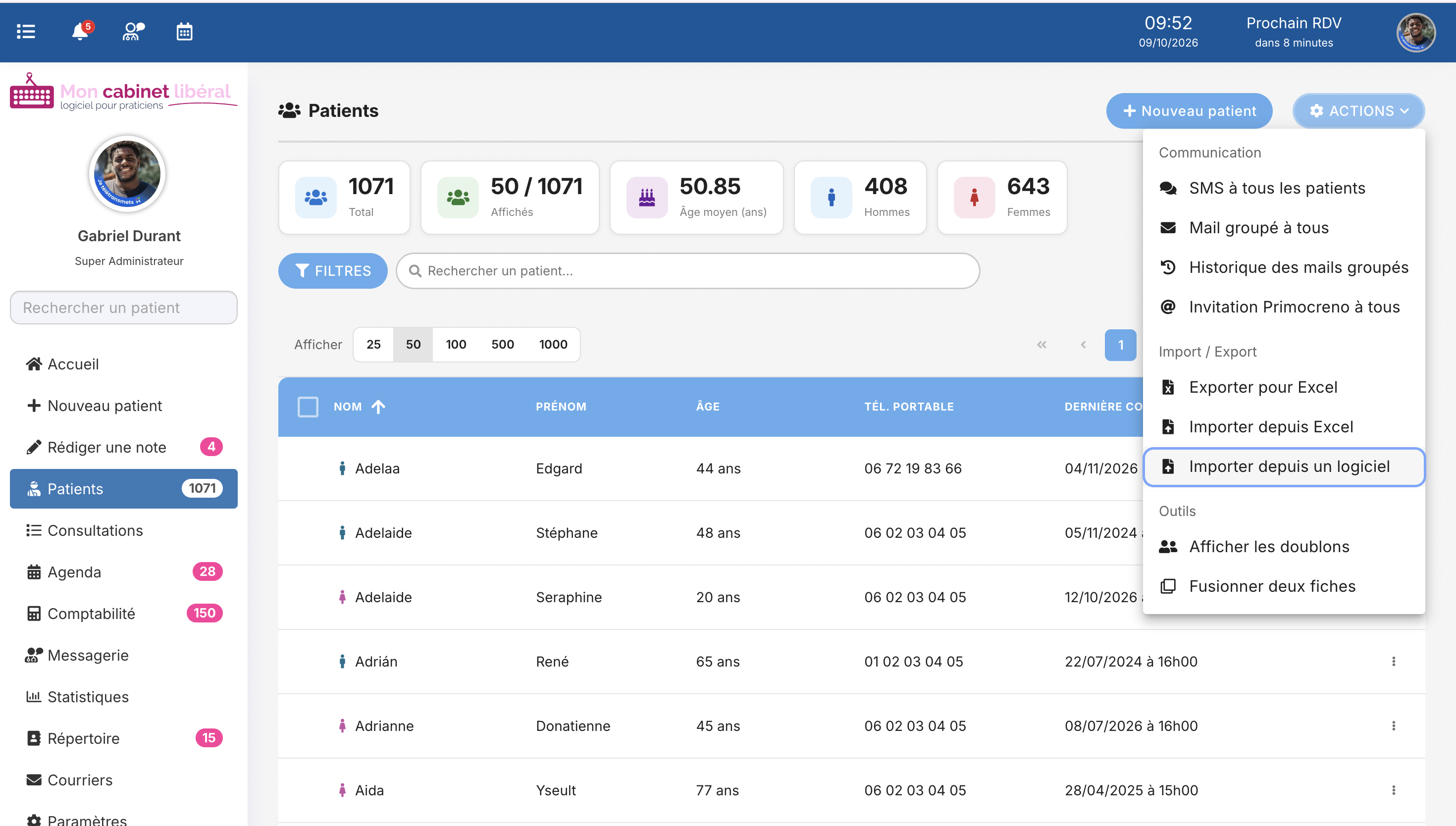
Task: Click the green Affichés group icon
Action: pos(458,198)
